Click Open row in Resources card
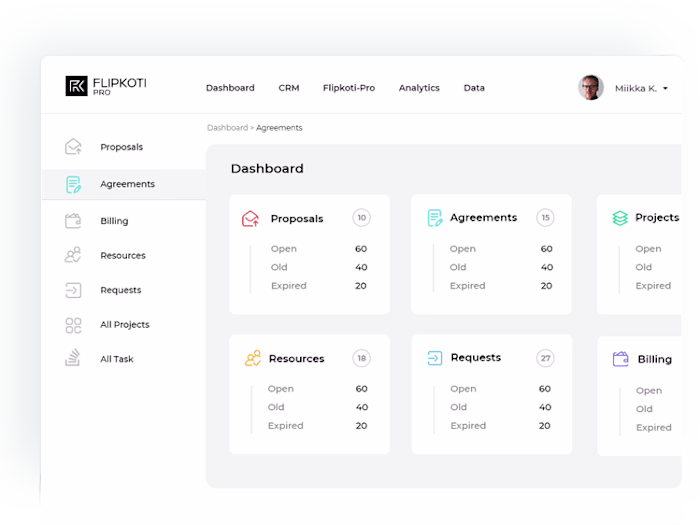The image size is (700, 525). [317, 389]
